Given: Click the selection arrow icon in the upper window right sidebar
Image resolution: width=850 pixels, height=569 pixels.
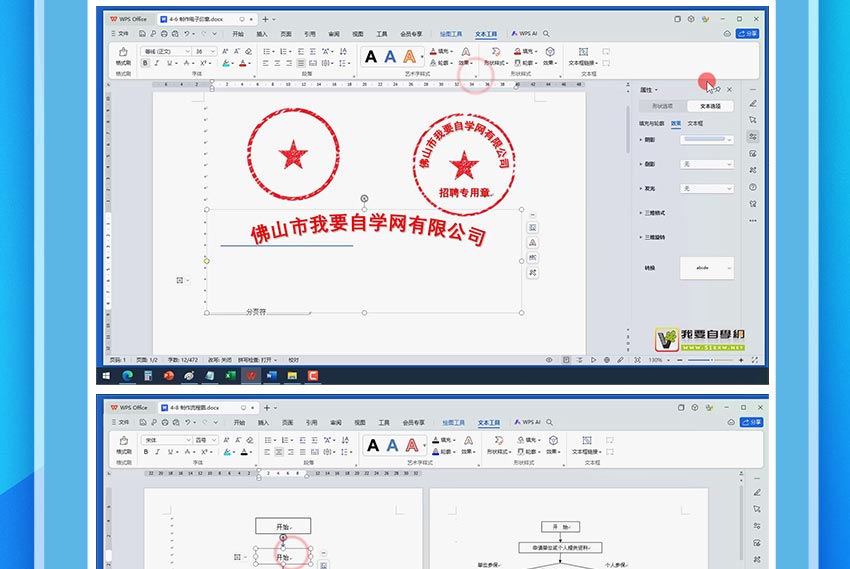Looking at the screenshot, I should 753,120.
